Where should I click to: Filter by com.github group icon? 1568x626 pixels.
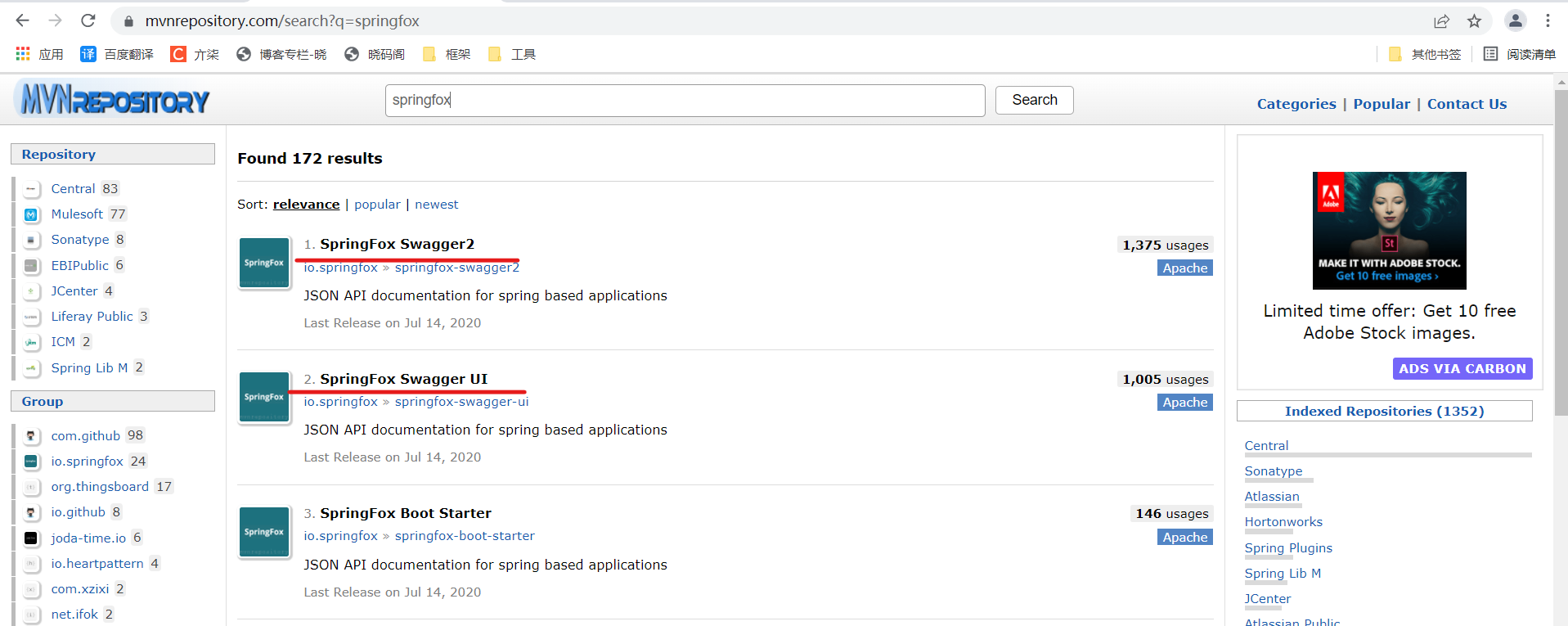pos(31,436)
